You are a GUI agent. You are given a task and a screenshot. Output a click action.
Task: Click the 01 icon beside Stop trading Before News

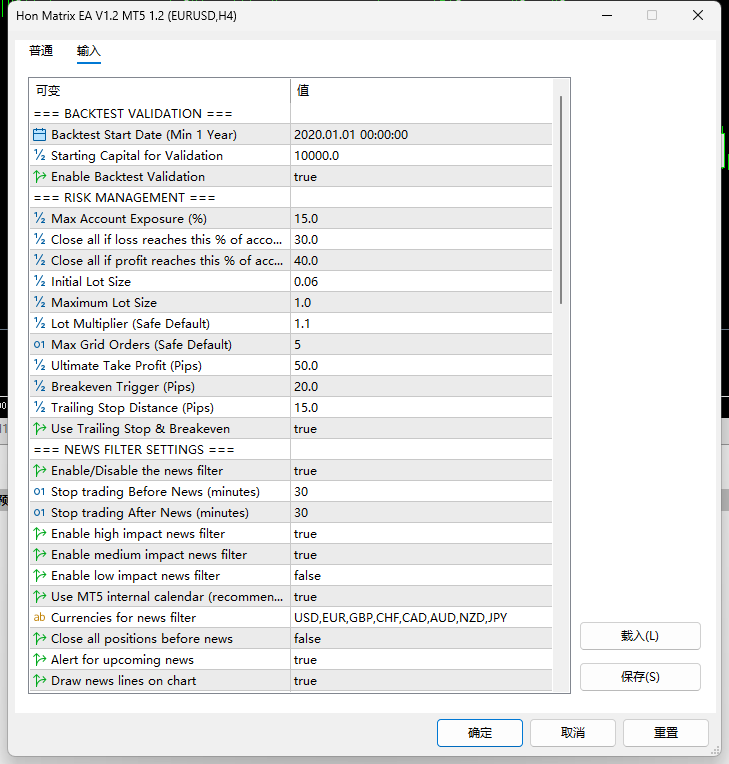pos(39,492)
